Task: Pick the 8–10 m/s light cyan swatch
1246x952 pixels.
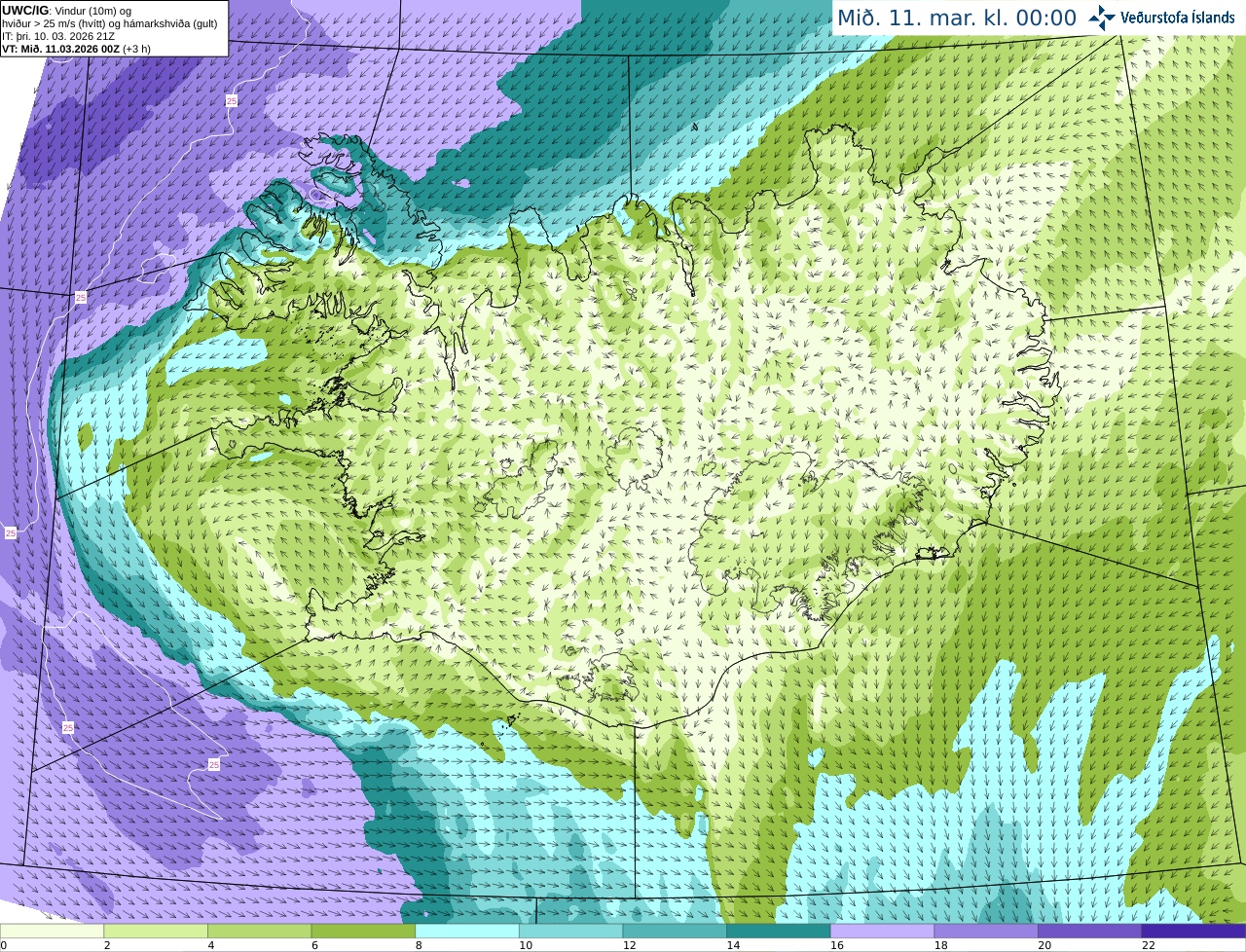Action: pos(467,931)
